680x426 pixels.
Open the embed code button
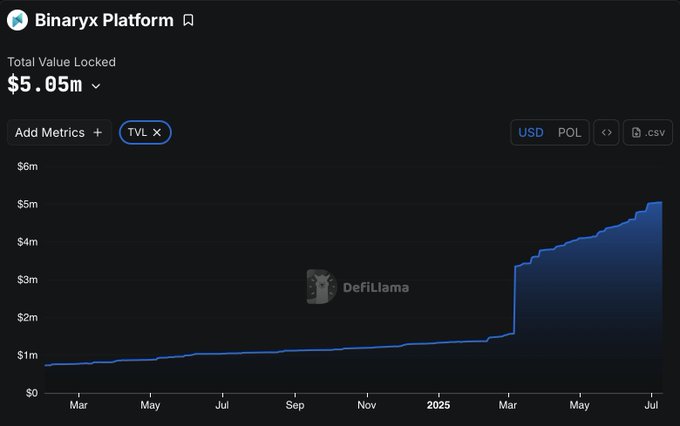point(606,132)
